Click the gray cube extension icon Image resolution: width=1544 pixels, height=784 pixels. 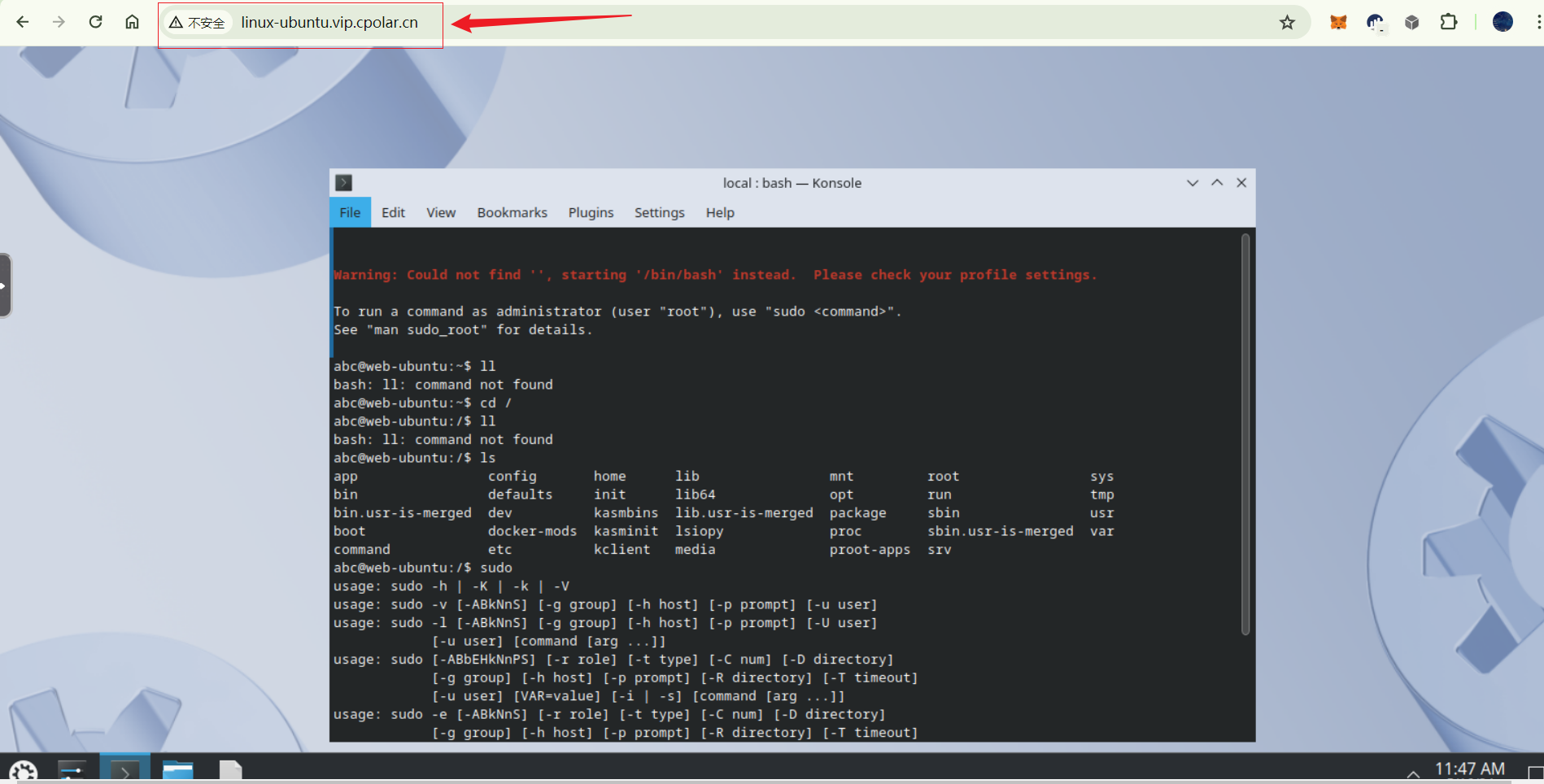coord(1412,23)
